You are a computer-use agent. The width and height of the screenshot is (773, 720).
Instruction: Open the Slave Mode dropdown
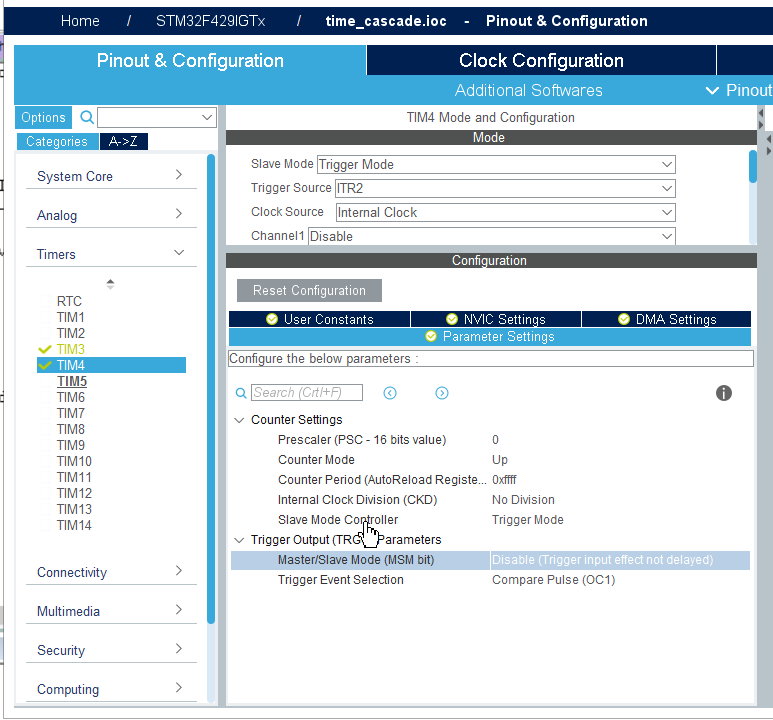[496, 164]
